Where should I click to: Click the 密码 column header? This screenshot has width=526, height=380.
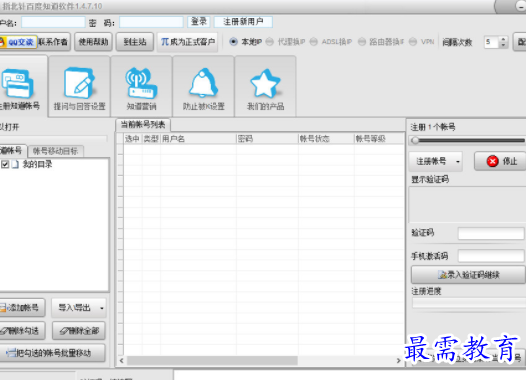[267, 139]
